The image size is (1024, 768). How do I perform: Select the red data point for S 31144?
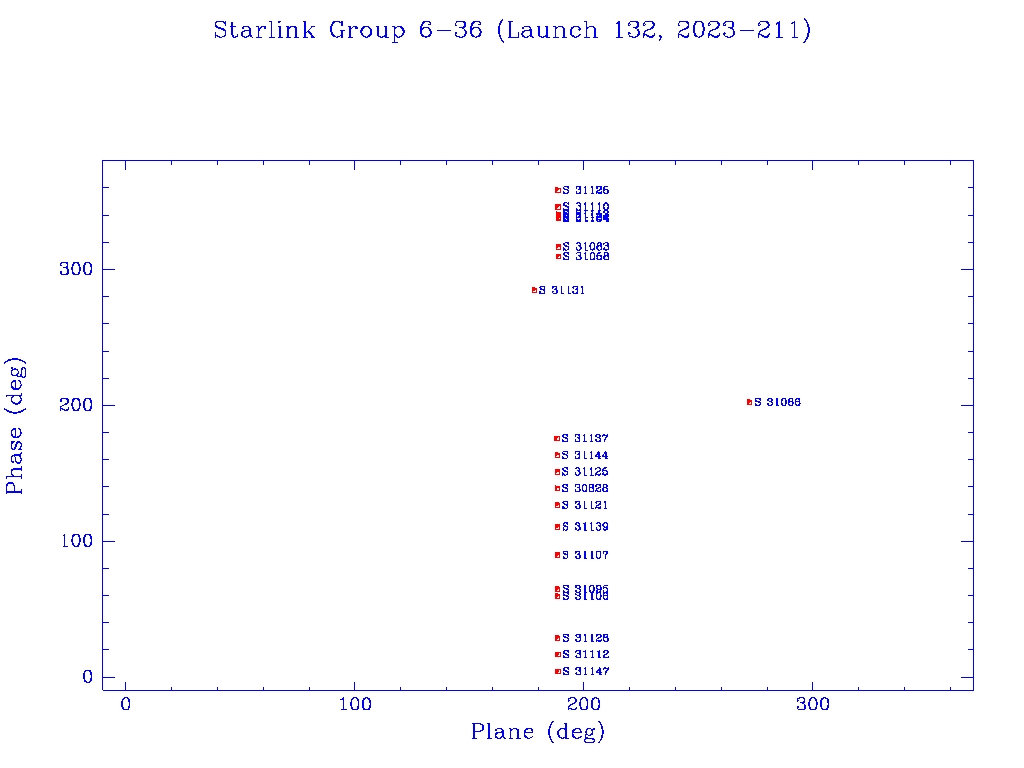[x=557, y=455]
